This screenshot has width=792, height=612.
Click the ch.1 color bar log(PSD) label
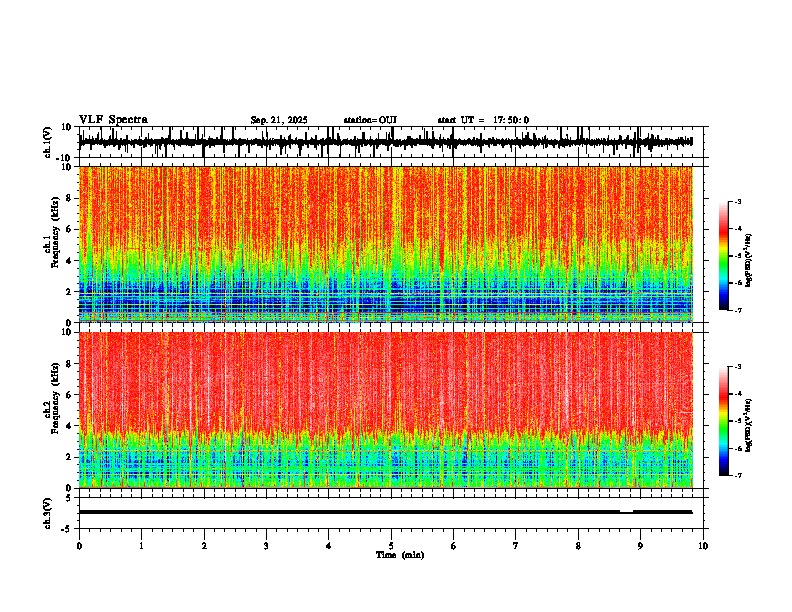click(x=749, y=261)
